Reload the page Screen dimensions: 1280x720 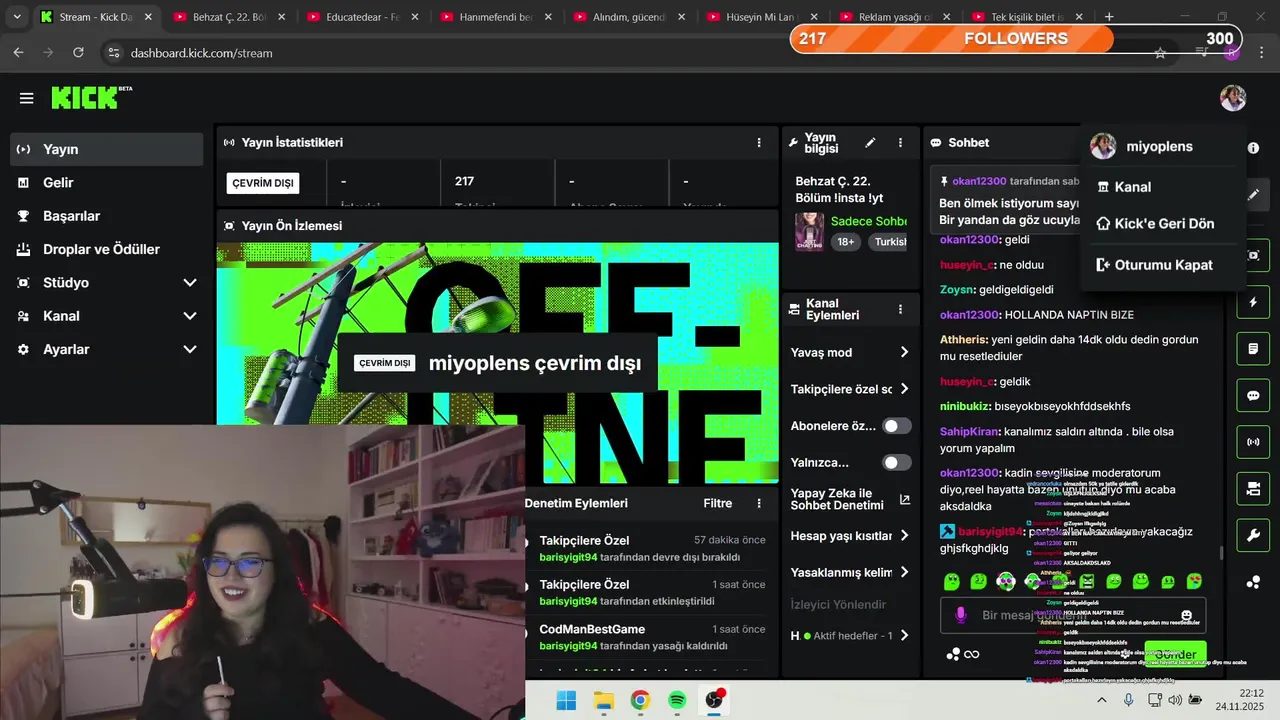click(79, 53)
